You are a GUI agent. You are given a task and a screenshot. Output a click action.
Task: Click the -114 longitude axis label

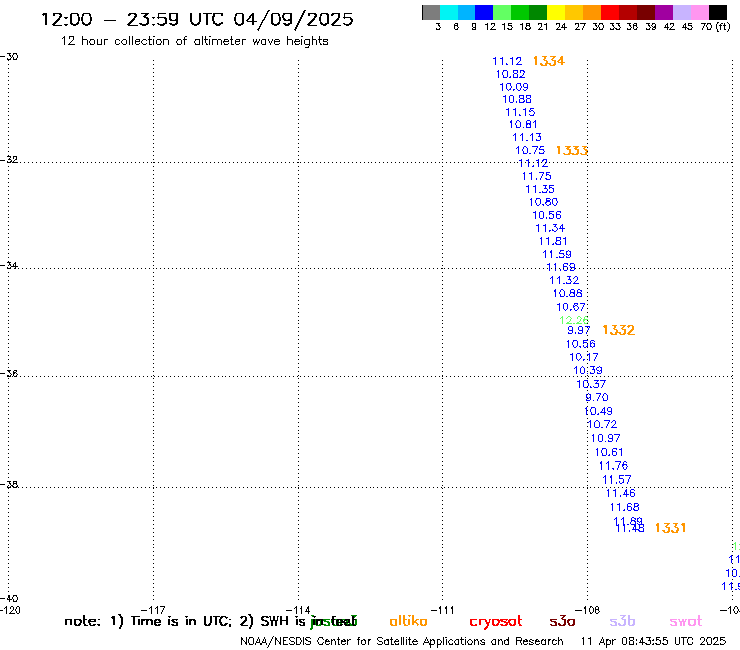(x=298, y=610)
